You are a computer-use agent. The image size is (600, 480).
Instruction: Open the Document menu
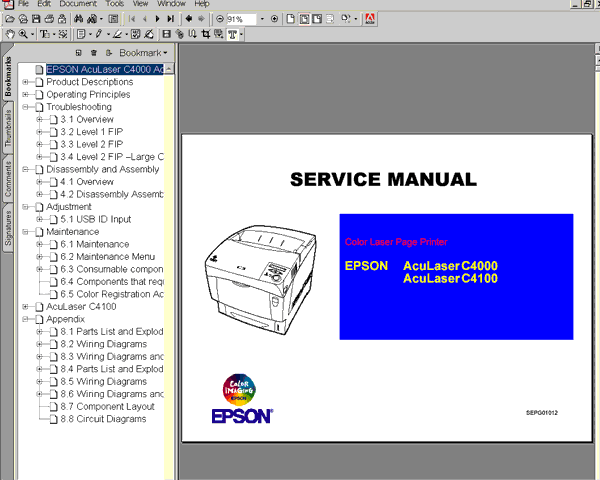point(78,4)
